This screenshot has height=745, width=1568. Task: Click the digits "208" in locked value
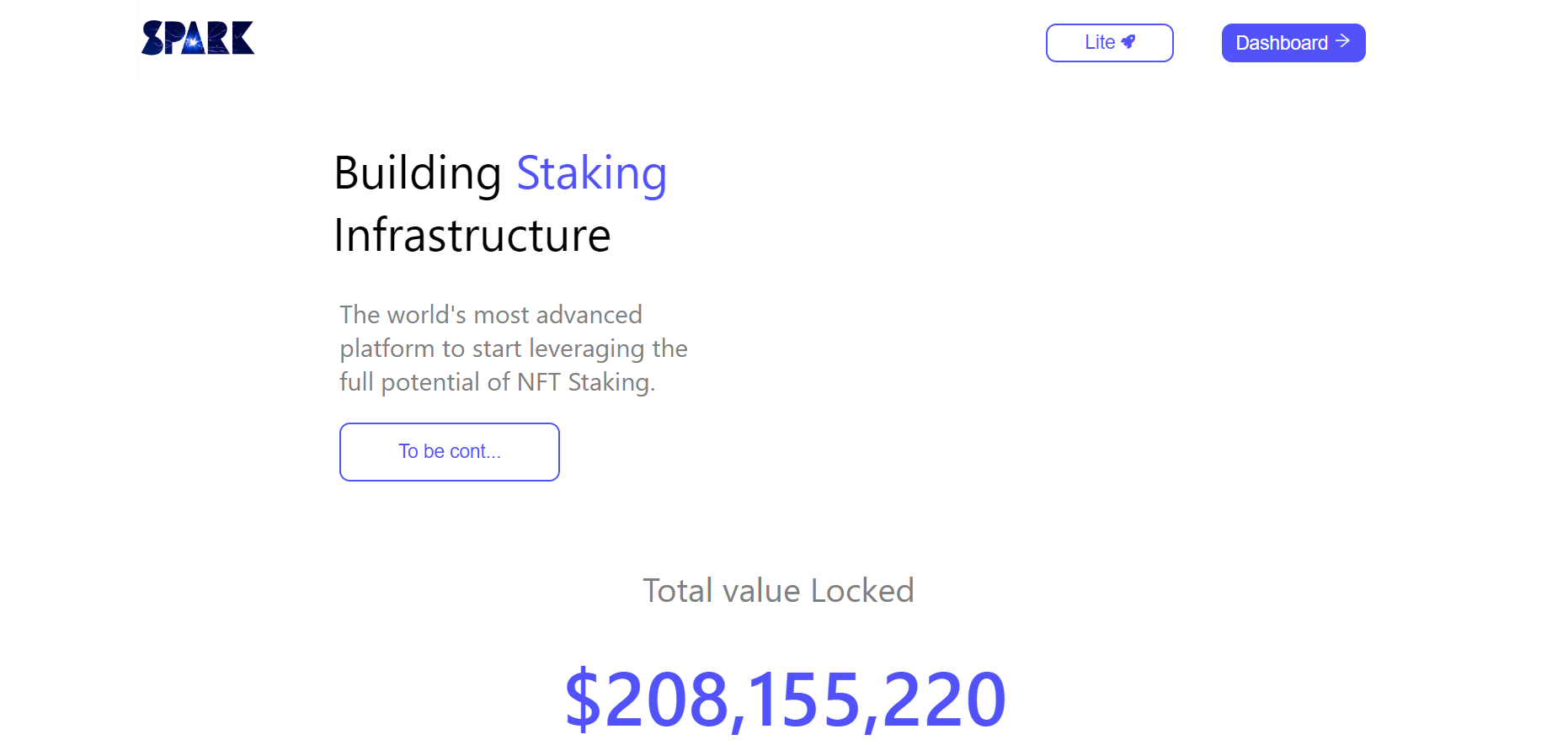667,699
